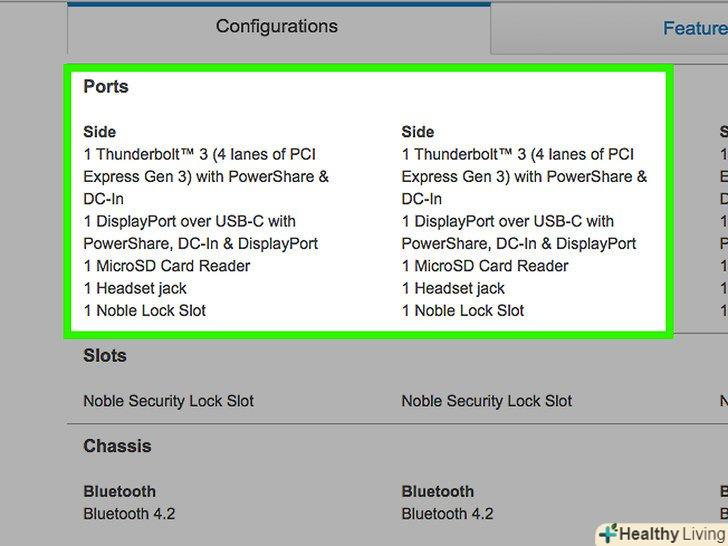Viewport: 728px width, 546px height.
Task: Click the Slots section heading
Action: coord(105,356)
